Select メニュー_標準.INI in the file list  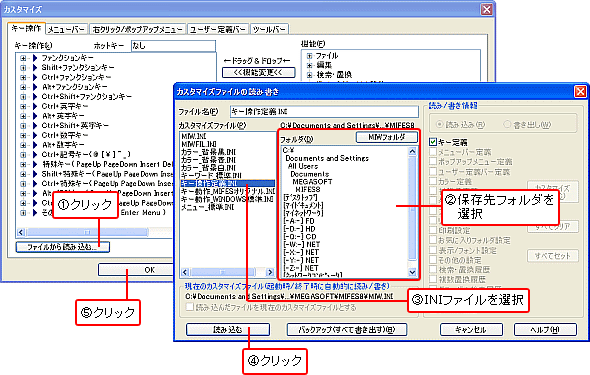pyautogui.click(x=208, y=207)
